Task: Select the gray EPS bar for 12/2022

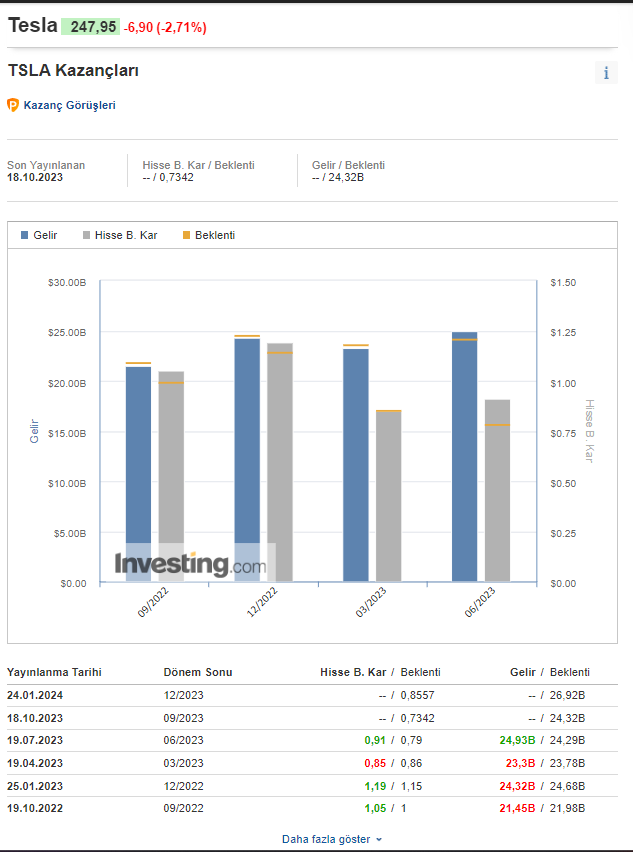Action: point(280,462)
